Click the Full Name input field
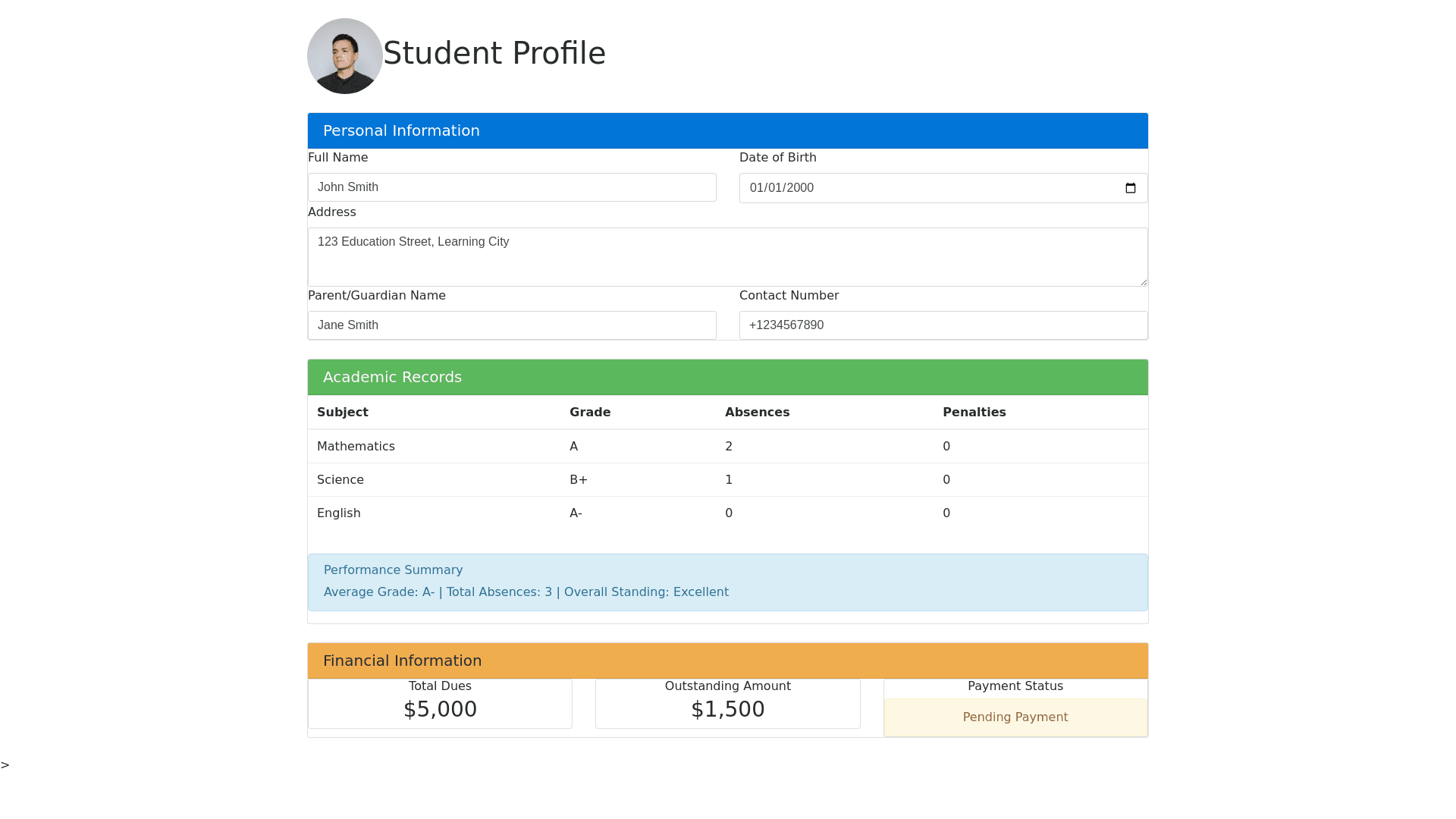 [x=512, y=187]
